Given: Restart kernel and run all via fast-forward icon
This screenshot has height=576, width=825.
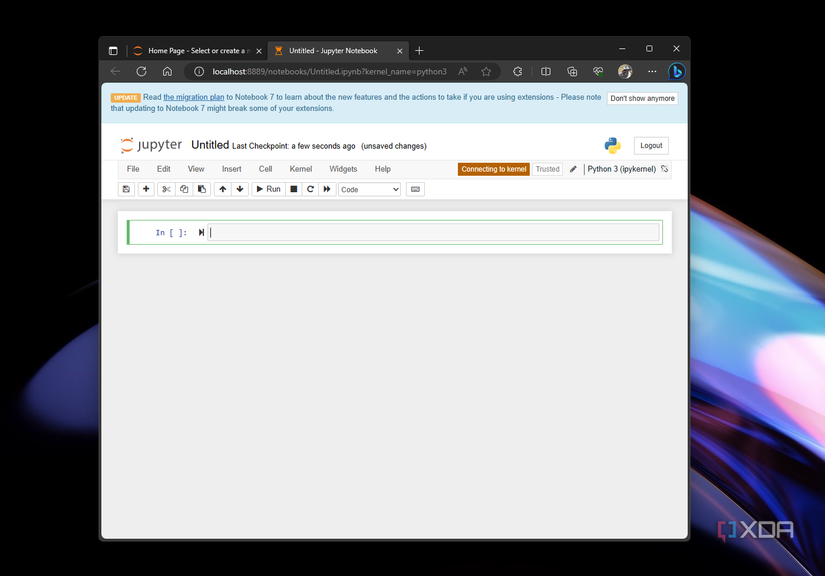Looking at the screenshot, I should point(326,189).
